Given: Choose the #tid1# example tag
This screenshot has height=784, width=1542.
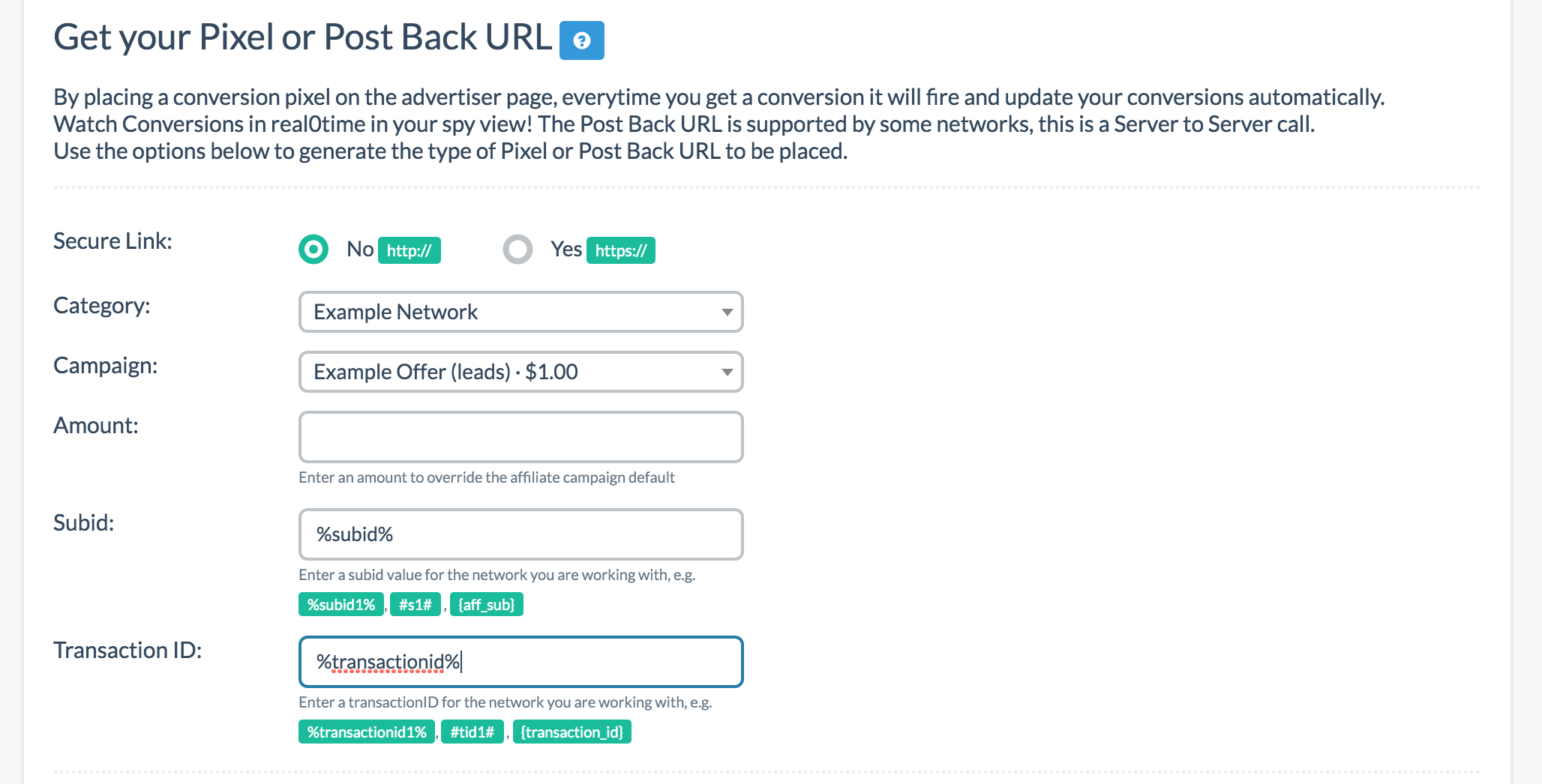Looking at the screenshot, I should [x=472, y=732].
